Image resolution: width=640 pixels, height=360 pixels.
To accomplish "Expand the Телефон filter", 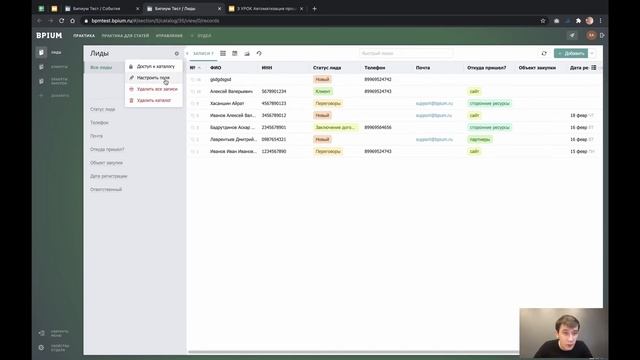I will pos(99,122).
